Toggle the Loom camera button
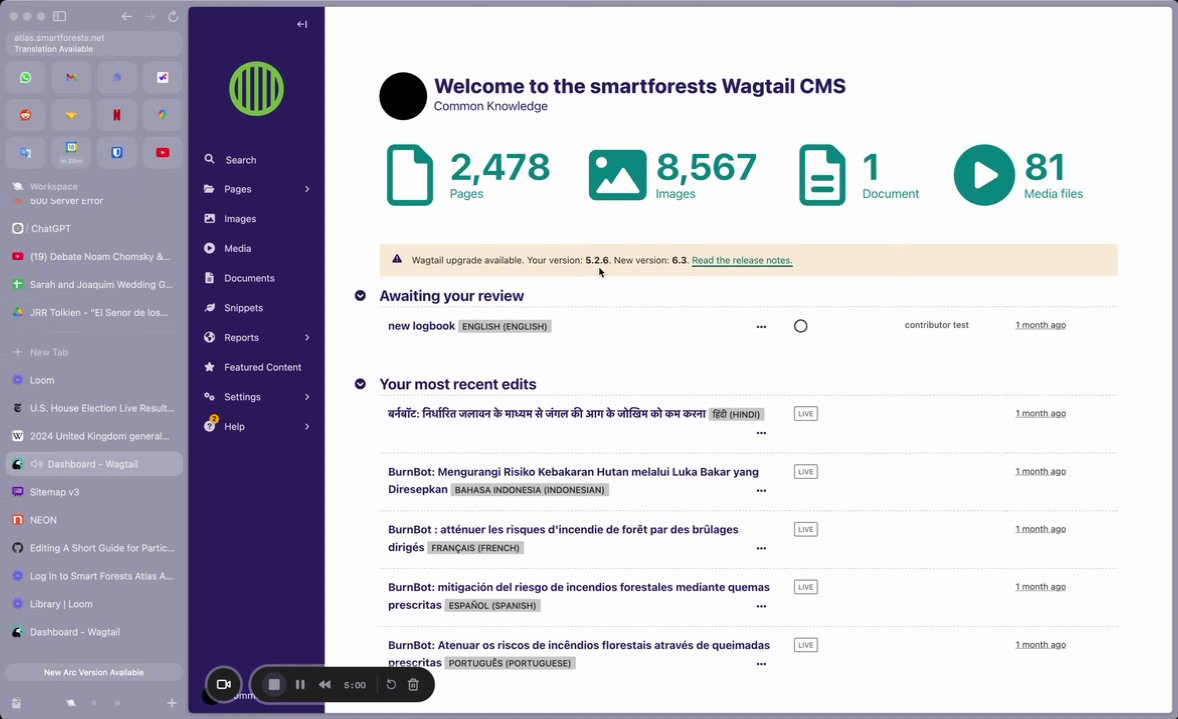Screen dimensions: 1178x719 223,684
